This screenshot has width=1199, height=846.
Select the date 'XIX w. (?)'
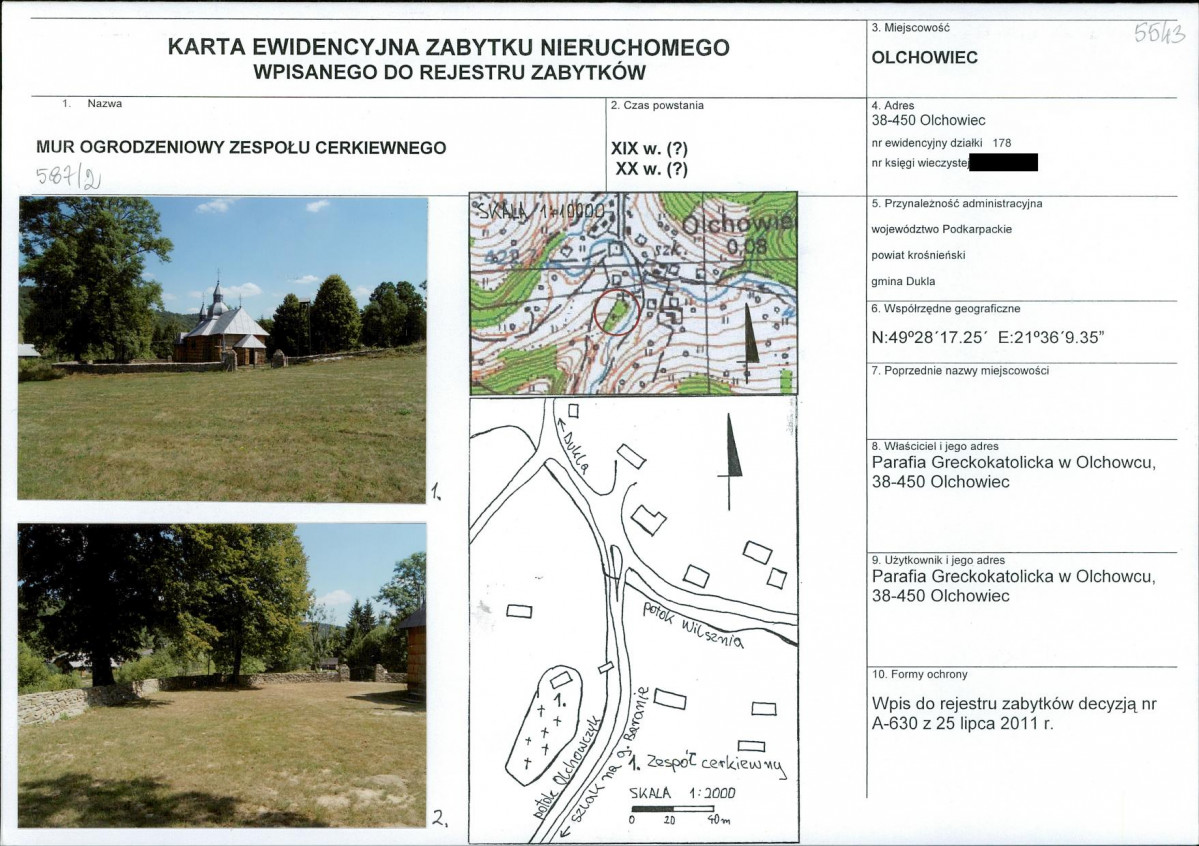point(649,149)
